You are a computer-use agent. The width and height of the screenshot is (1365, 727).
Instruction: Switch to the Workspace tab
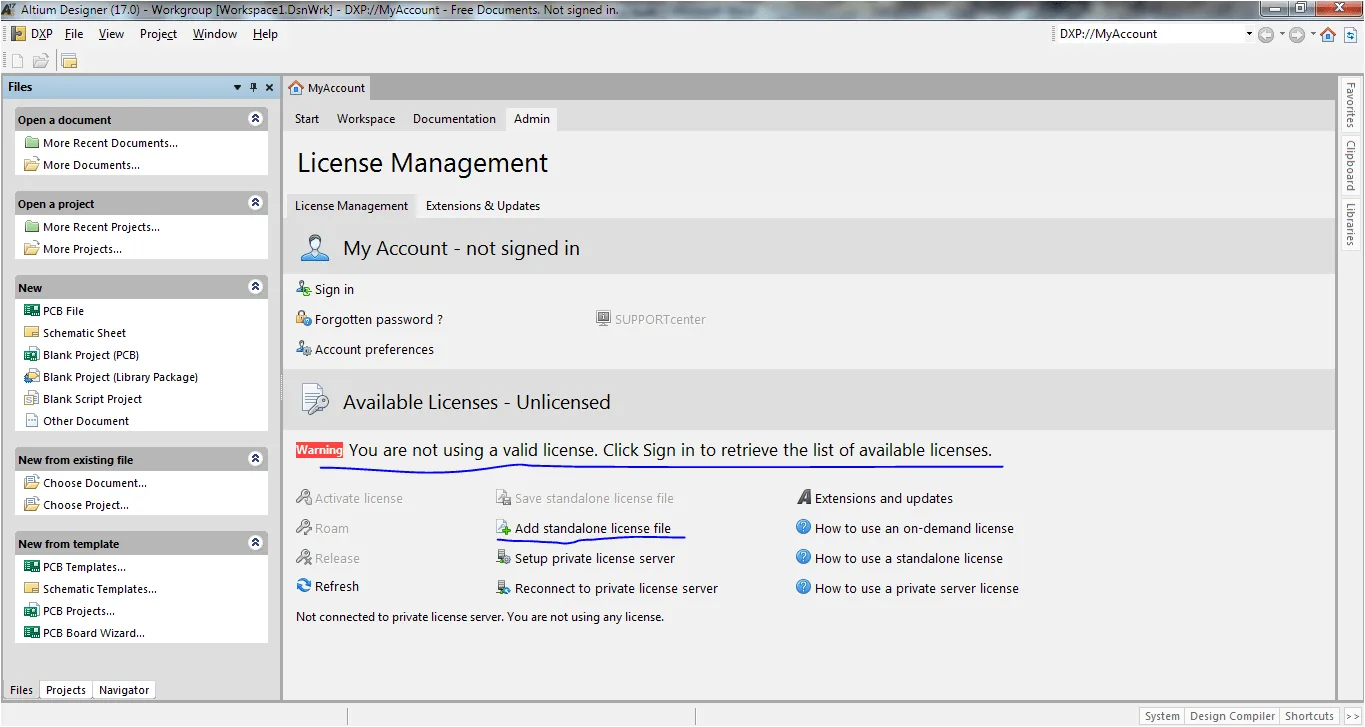coord(366,119)
